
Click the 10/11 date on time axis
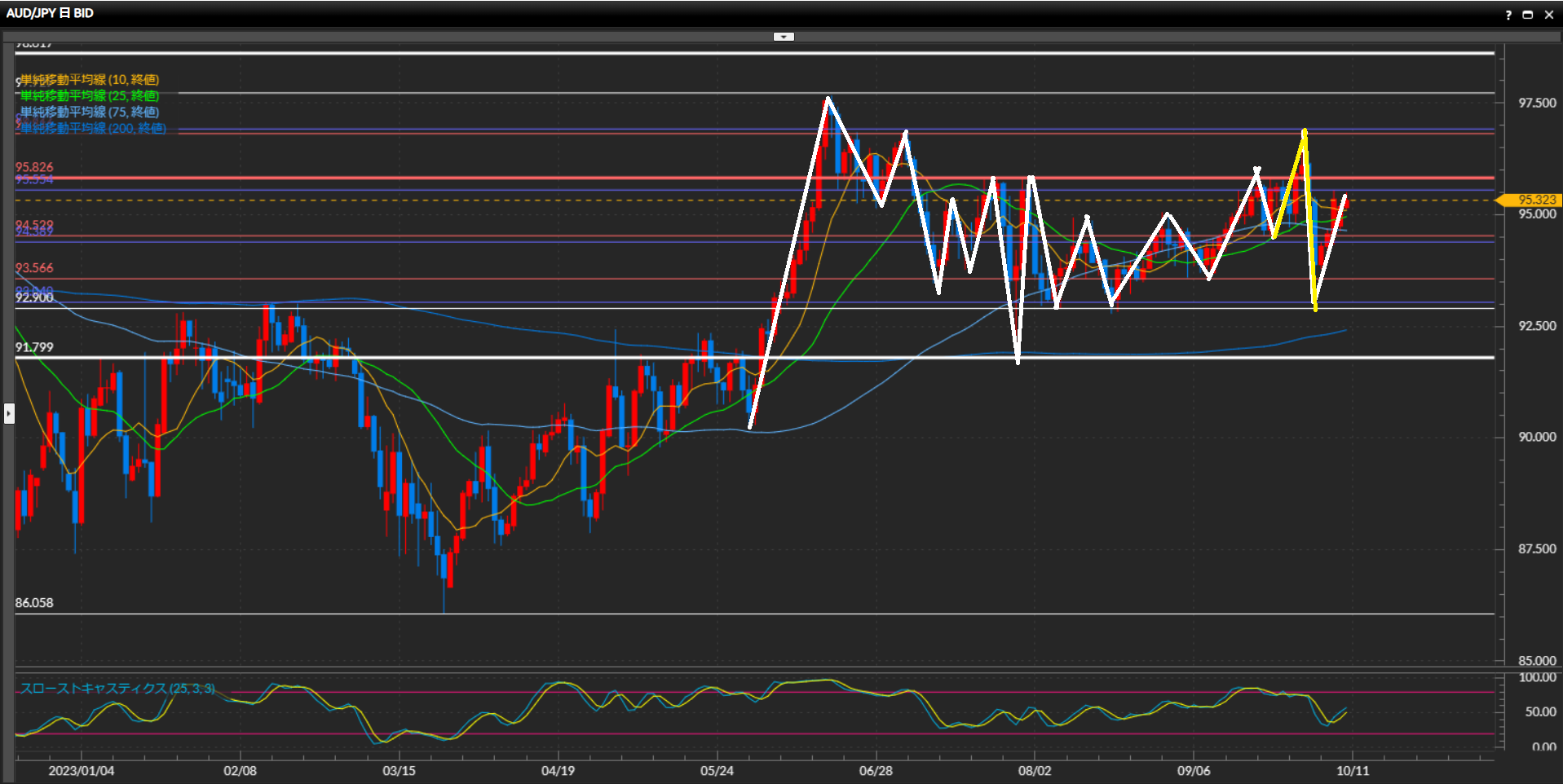pos(1352,771)
